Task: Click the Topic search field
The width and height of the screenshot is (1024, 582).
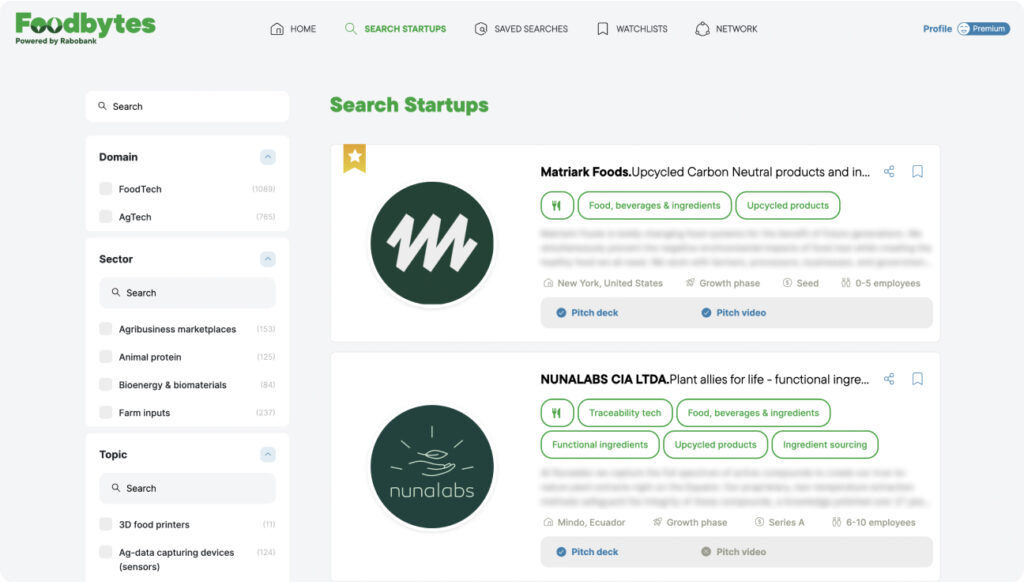Action: (x=187, y=488)
